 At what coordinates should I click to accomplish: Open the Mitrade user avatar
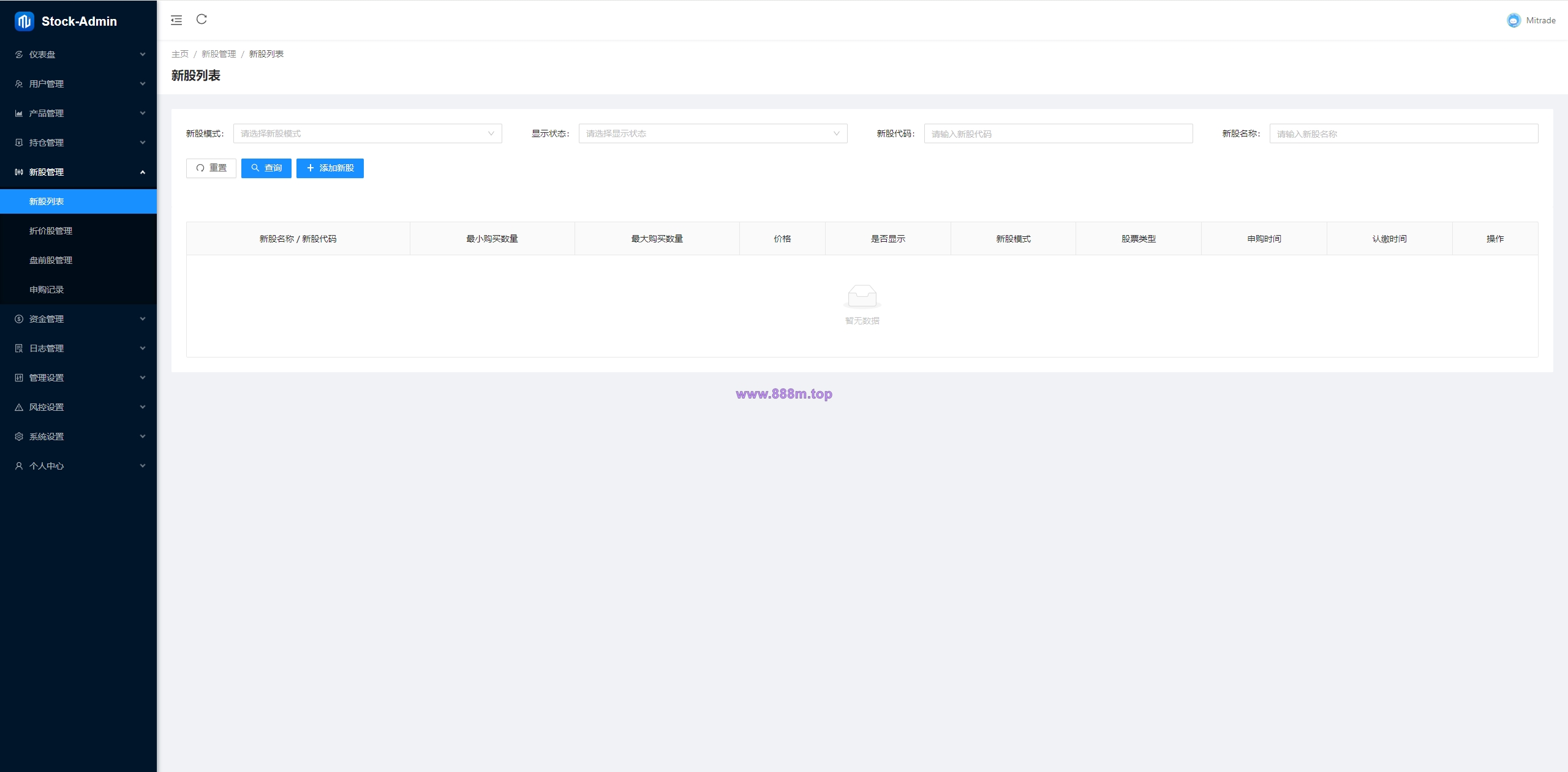(x=1513, y=20)
